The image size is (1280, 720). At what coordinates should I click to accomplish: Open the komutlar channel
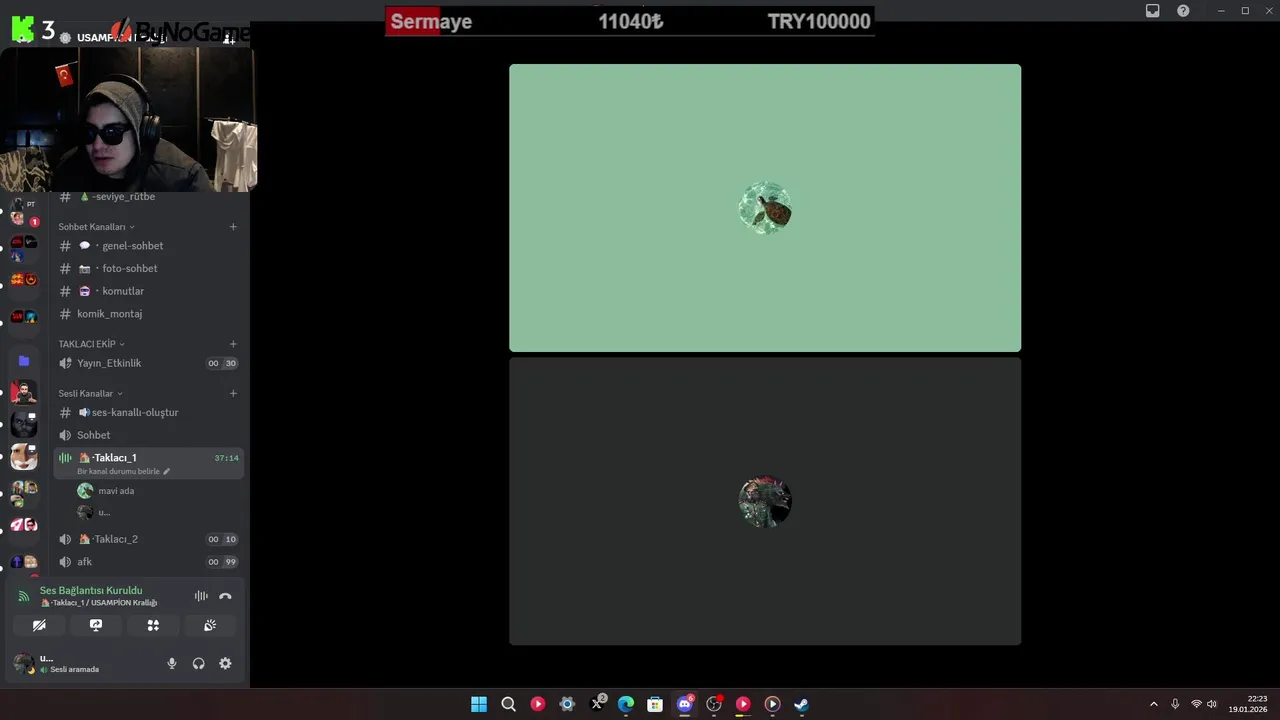[148, 291]
